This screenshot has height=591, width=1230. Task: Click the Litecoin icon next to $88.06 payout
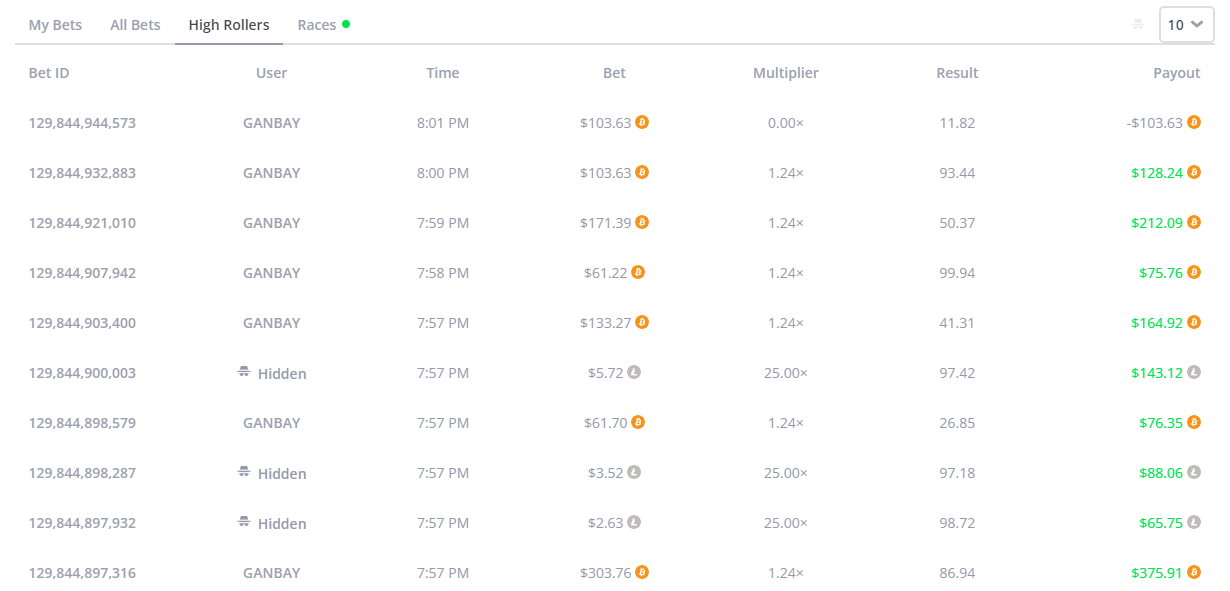coord(1194,472)
